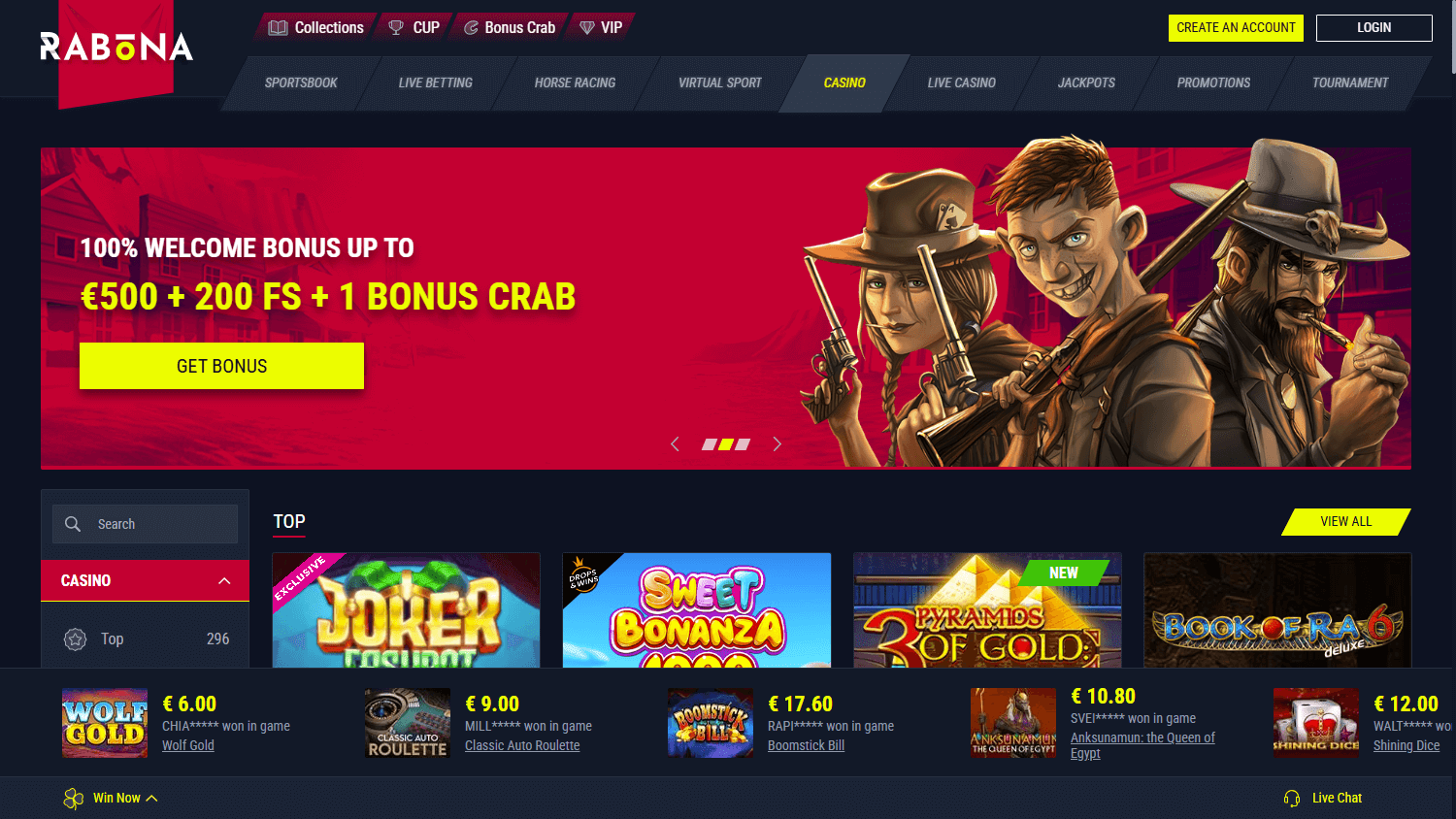
Task: Click the GET BONUS button
Action: click(221, 366)
